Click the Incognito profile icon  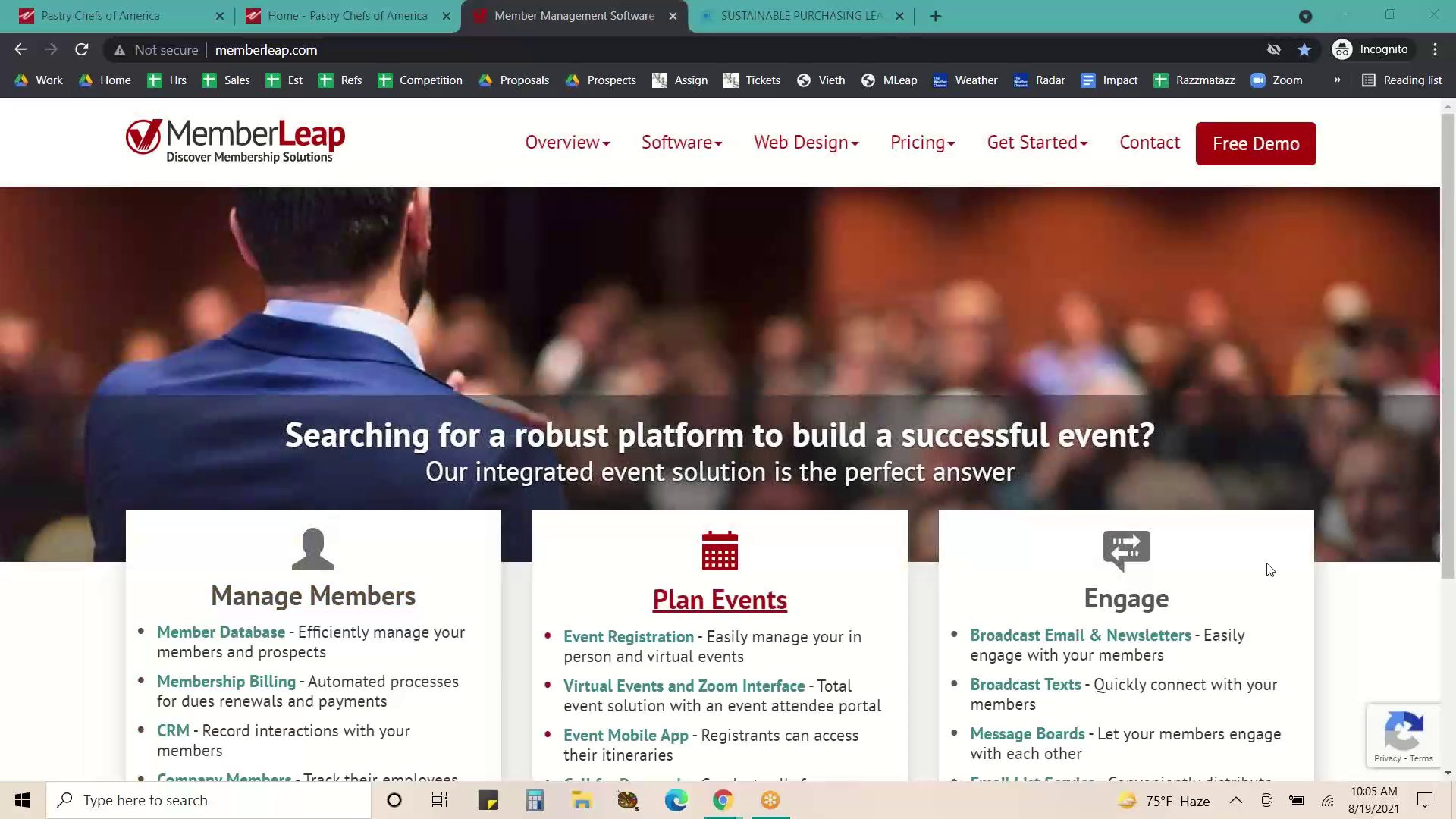pyautogui.click(x=1342, y=49)
